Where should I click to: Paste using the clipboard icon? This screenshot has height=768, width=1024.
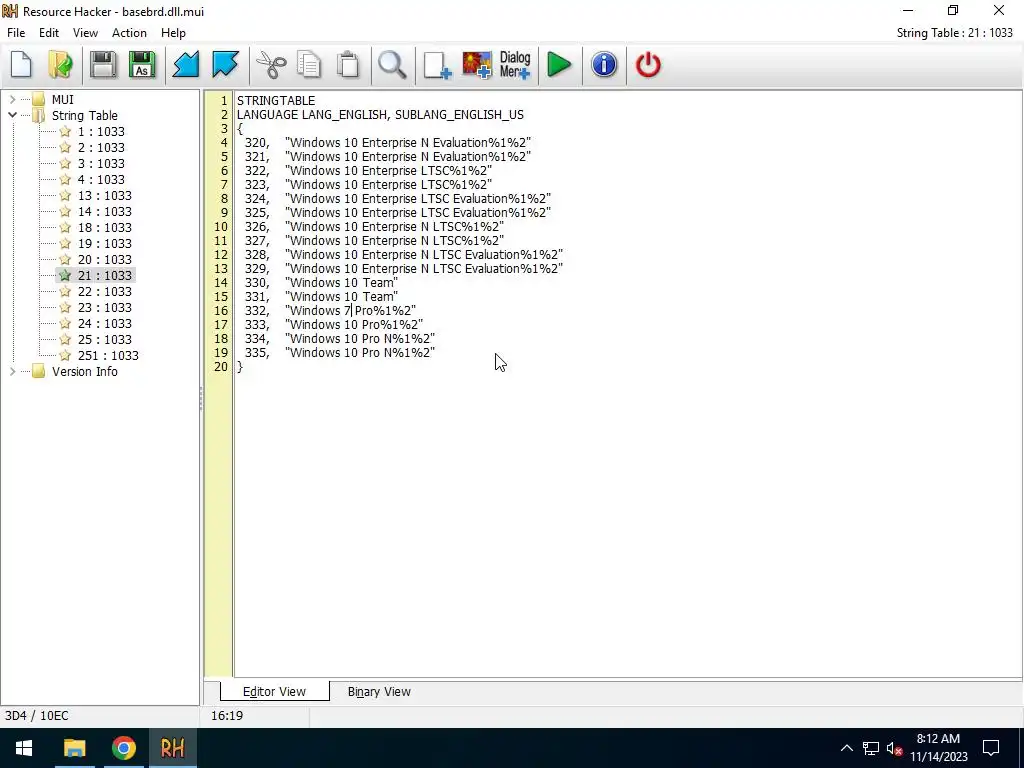pos(348,65)
